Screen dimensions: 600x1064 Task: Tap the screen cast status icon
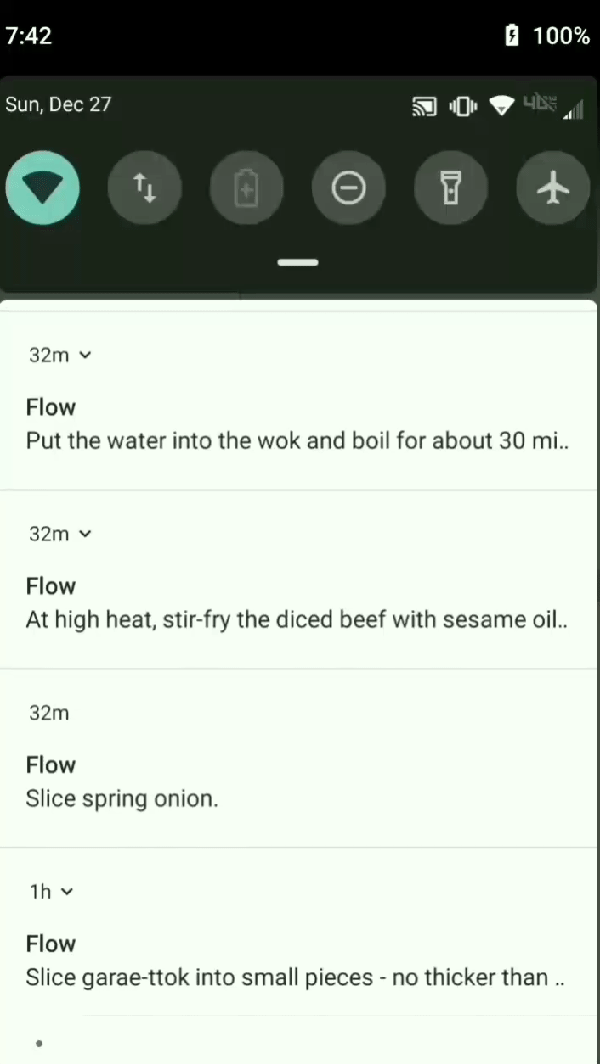[x=424, y=105]
